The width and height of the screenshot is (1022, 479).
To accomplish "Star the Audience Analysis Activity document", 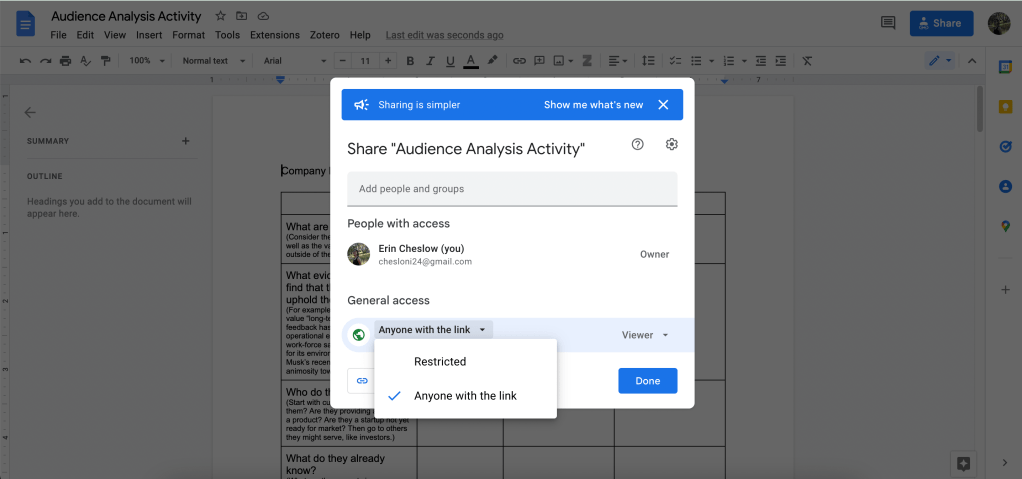I will (220, 17).
